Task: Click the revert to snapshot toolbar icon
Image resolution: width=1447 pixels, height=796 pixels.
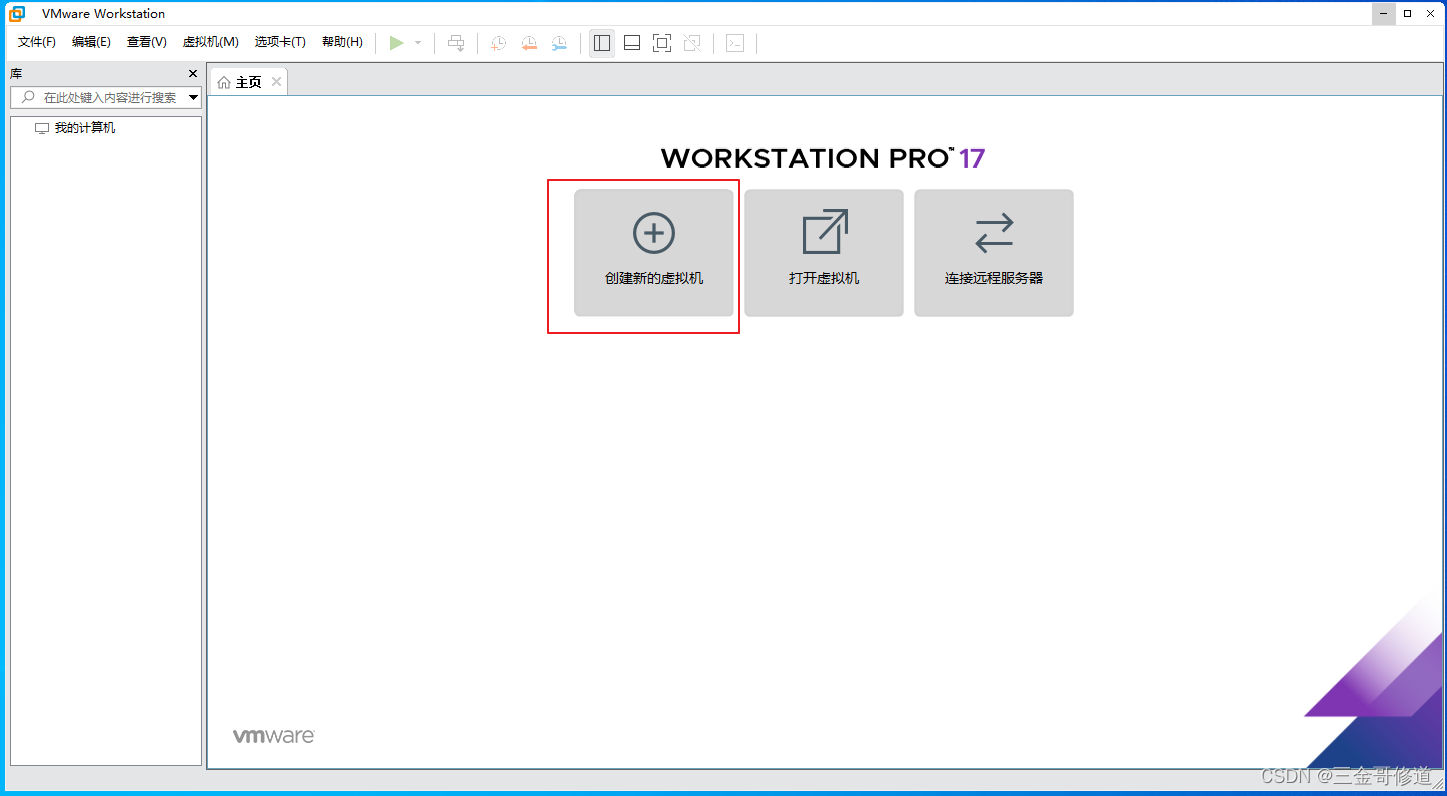Action: (529, 43)
